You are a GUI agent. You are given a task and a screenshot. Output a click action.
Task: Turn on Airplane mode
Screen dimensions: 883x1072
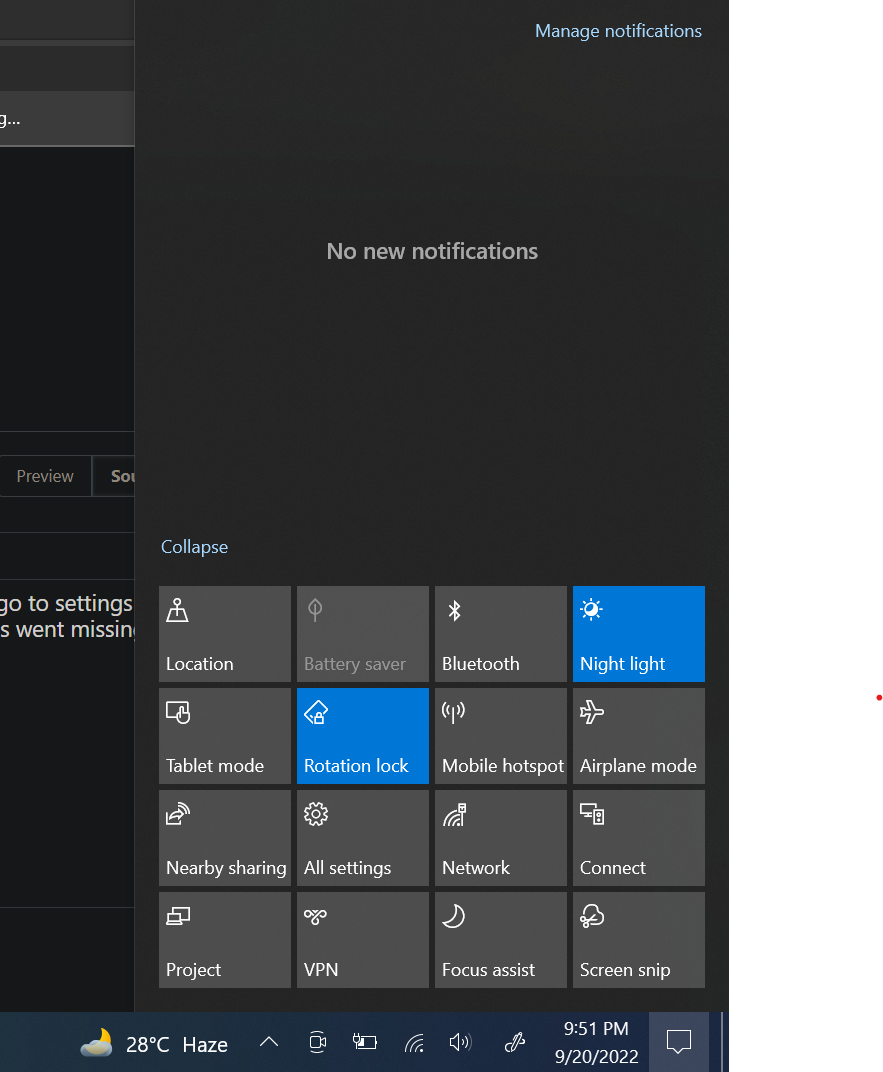(638, 736)
